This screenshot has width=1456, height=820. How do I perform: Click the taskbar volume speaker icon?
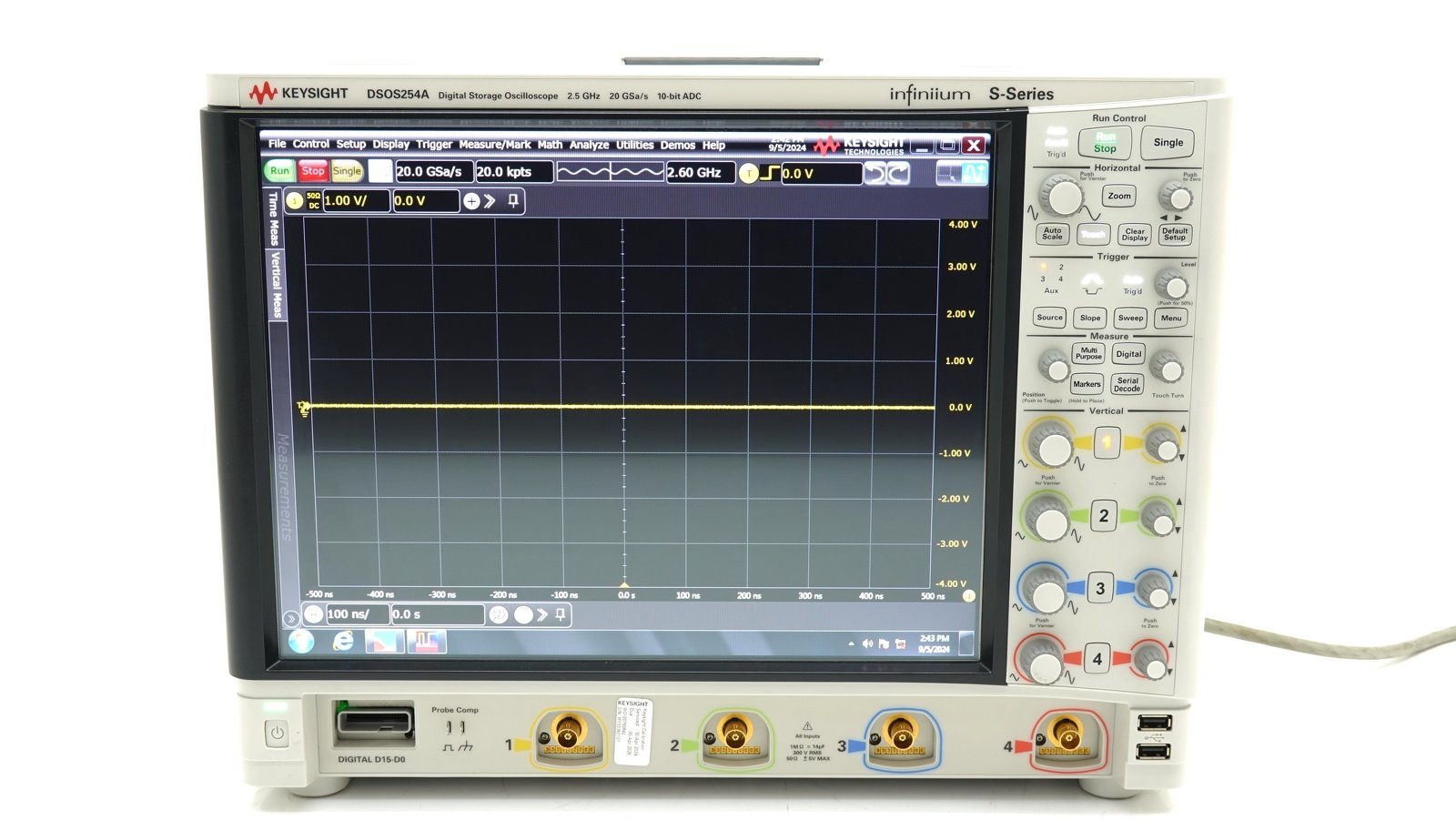[x=867, y=643]
